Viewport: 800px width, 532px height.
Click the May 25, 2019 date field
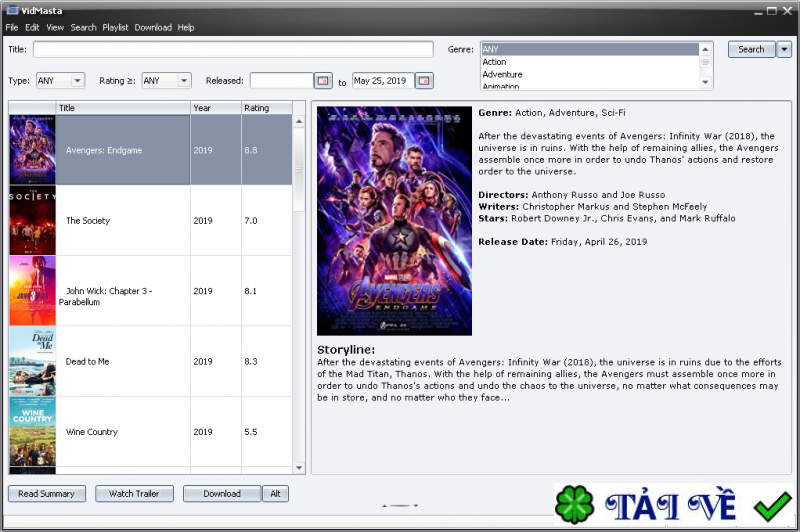383,81
